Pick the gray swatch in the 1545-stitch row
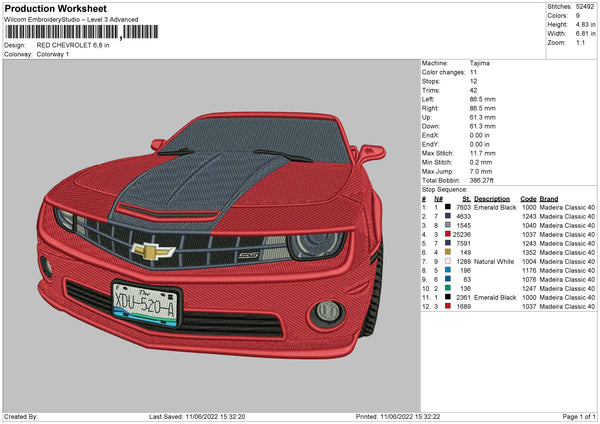The image size is (600, 424). pos(448,225)
